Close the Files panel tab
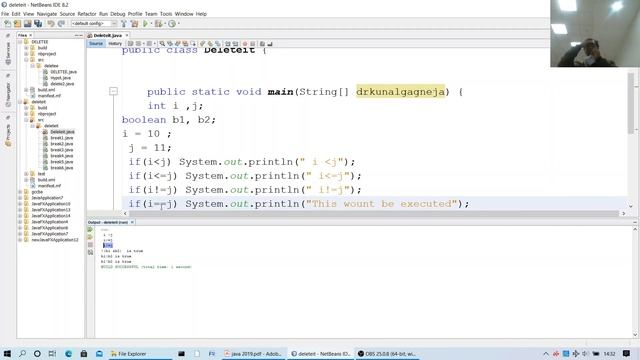640x360 pixels. (31, 36)
